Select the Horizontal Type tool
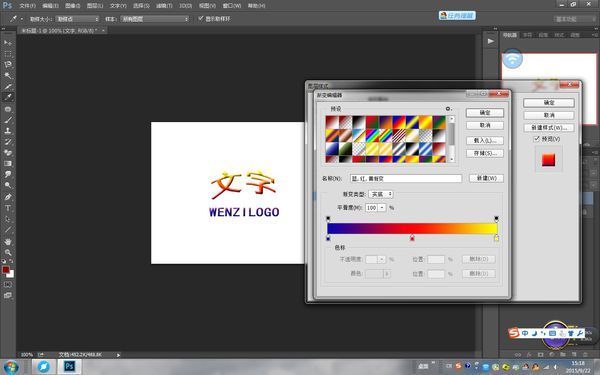This screenshot has height=375, width=600. click(x=8, y=208)
